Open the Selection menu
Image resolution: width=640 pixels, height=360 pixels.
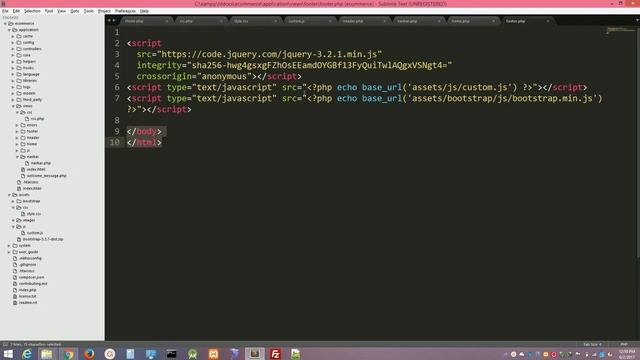click(32, 11)
